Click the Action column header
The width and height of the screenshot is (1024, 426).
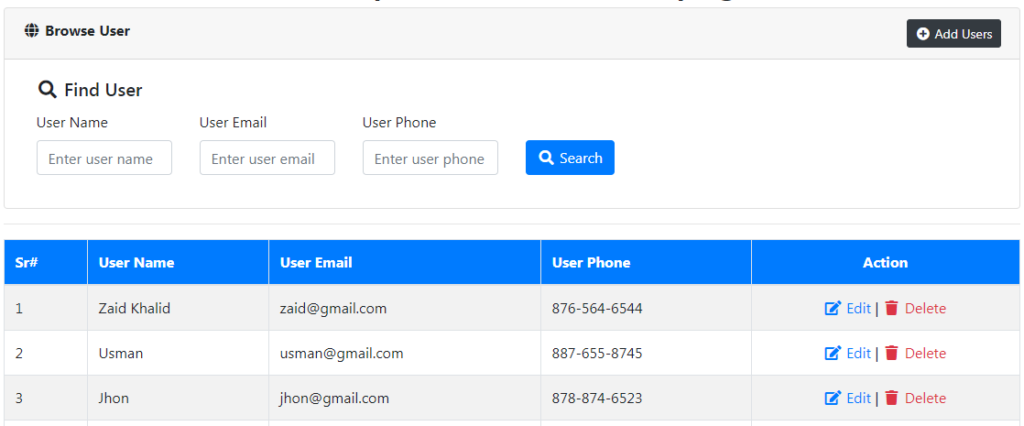[x=886, y=262]
